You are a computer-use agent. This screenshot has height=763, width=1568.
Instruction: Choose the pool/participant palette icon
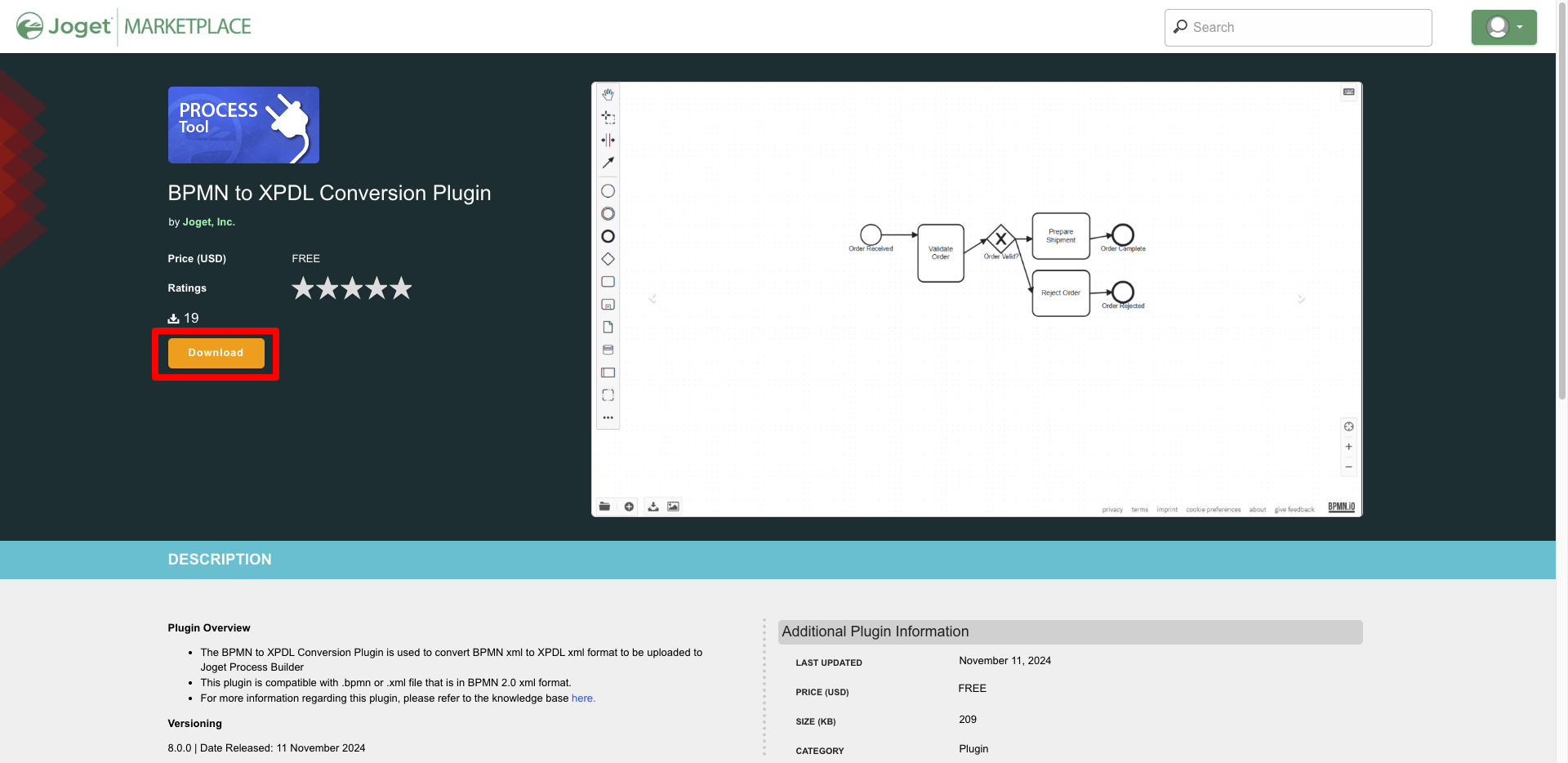pos(608,373)
